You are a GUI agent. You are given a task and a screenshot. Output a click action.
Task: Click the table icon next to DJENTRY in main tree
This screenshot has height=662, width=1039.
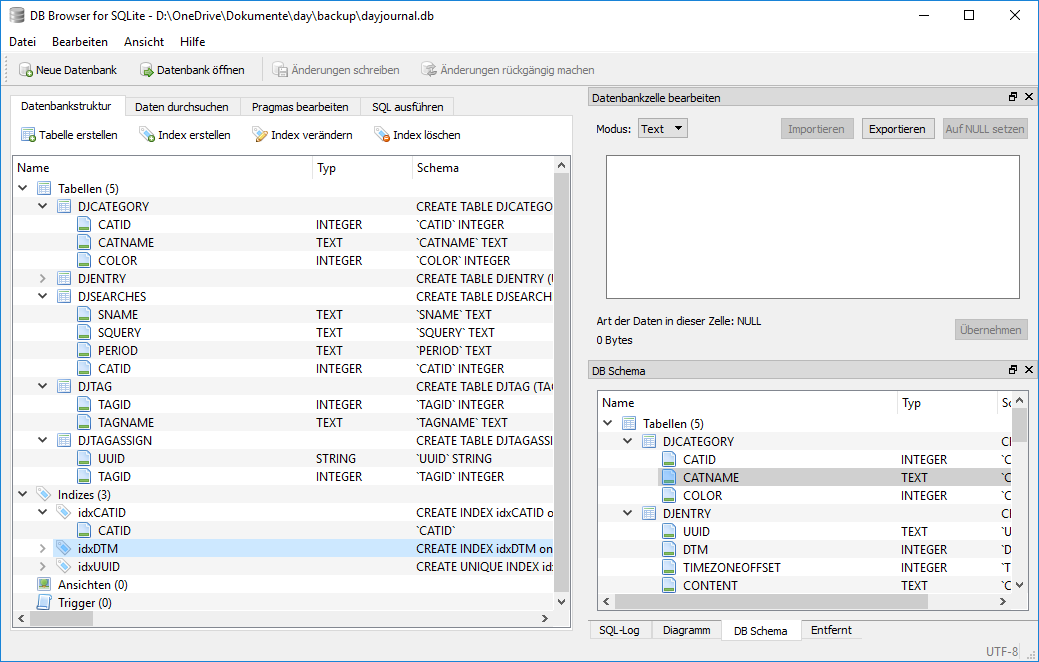(64, 278)
